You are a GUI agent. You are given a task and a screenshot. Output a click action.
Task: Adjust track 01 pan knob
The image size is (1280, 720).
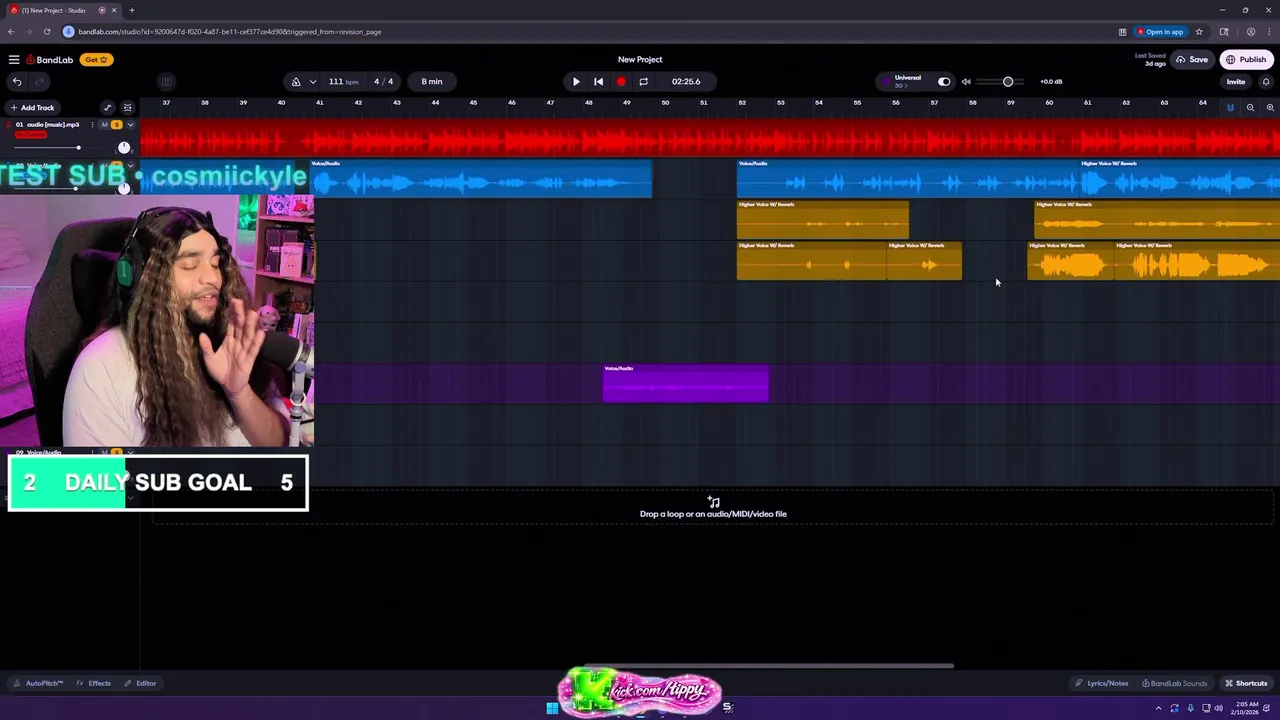coord(124,147)
